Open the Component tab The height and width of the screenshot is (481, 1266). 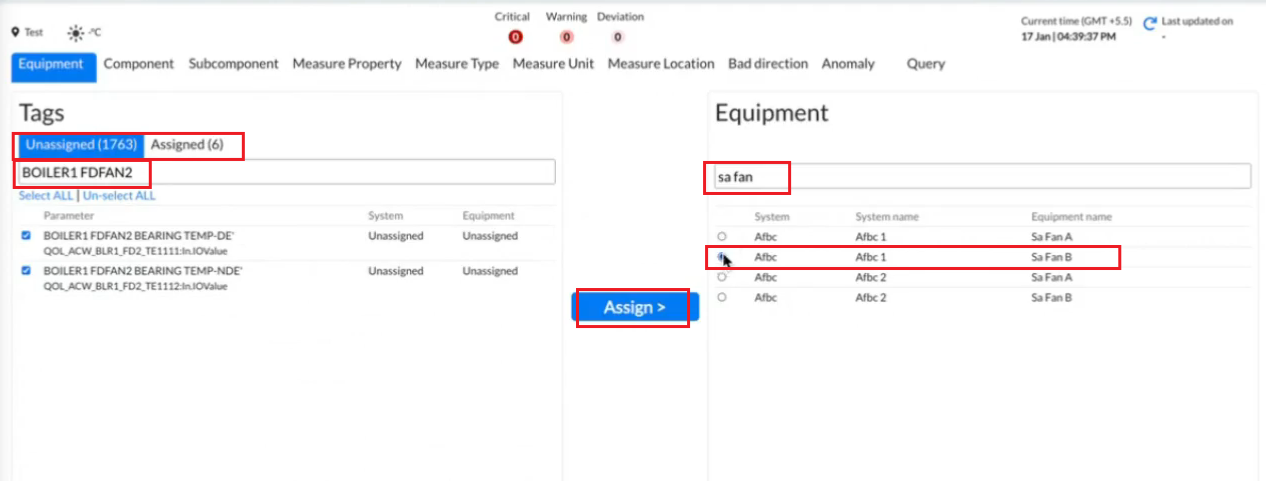[x=139, y=64]
